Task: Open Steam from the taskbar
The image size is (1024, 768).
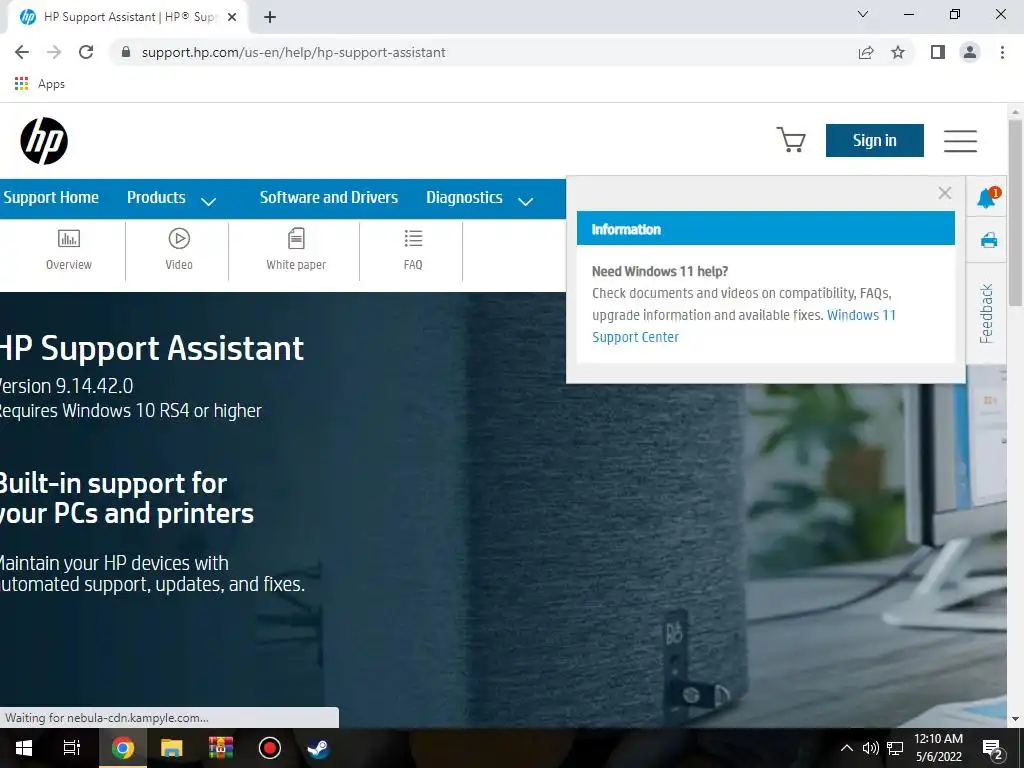Action: 318,748
